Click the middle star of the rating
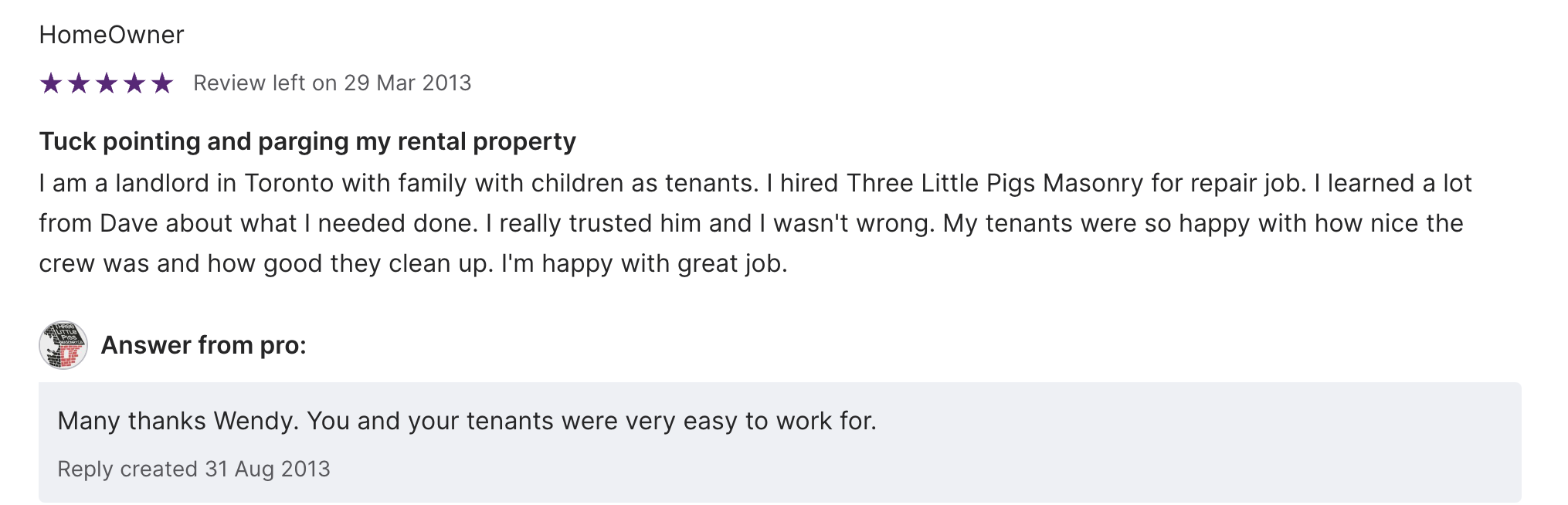The height and width of the screenshot is (505, 1568). [x=107, y=83]
